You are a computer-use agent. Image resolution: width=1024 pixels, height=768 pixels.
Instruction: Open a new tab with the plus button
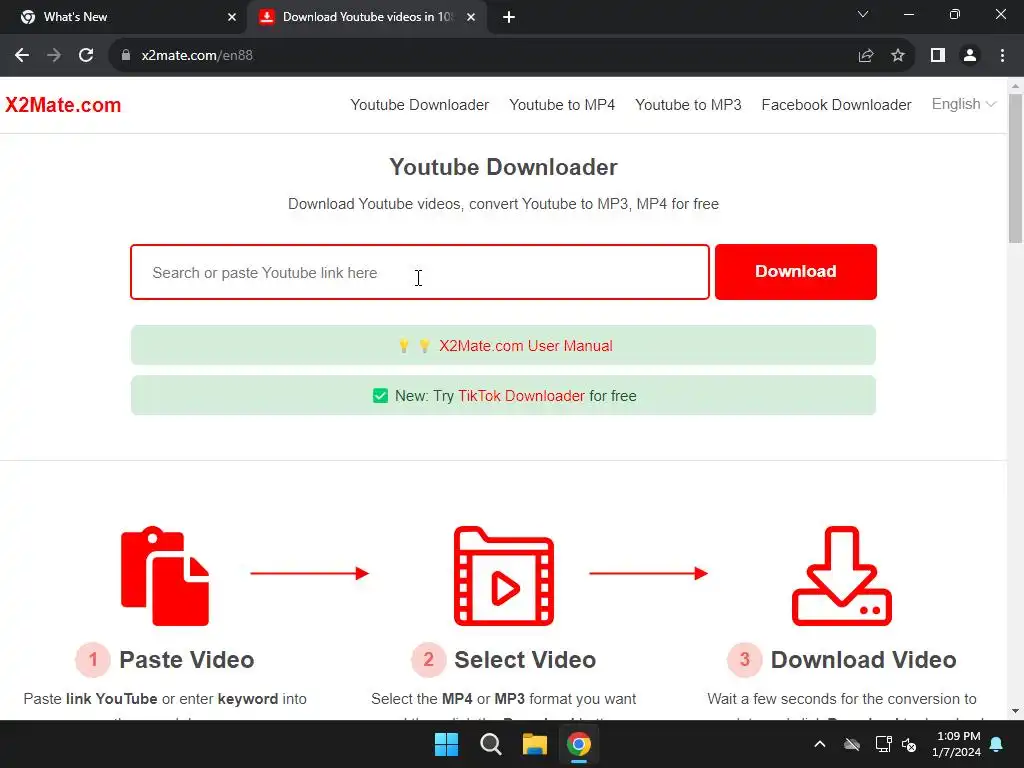click(x=509, y=17)
